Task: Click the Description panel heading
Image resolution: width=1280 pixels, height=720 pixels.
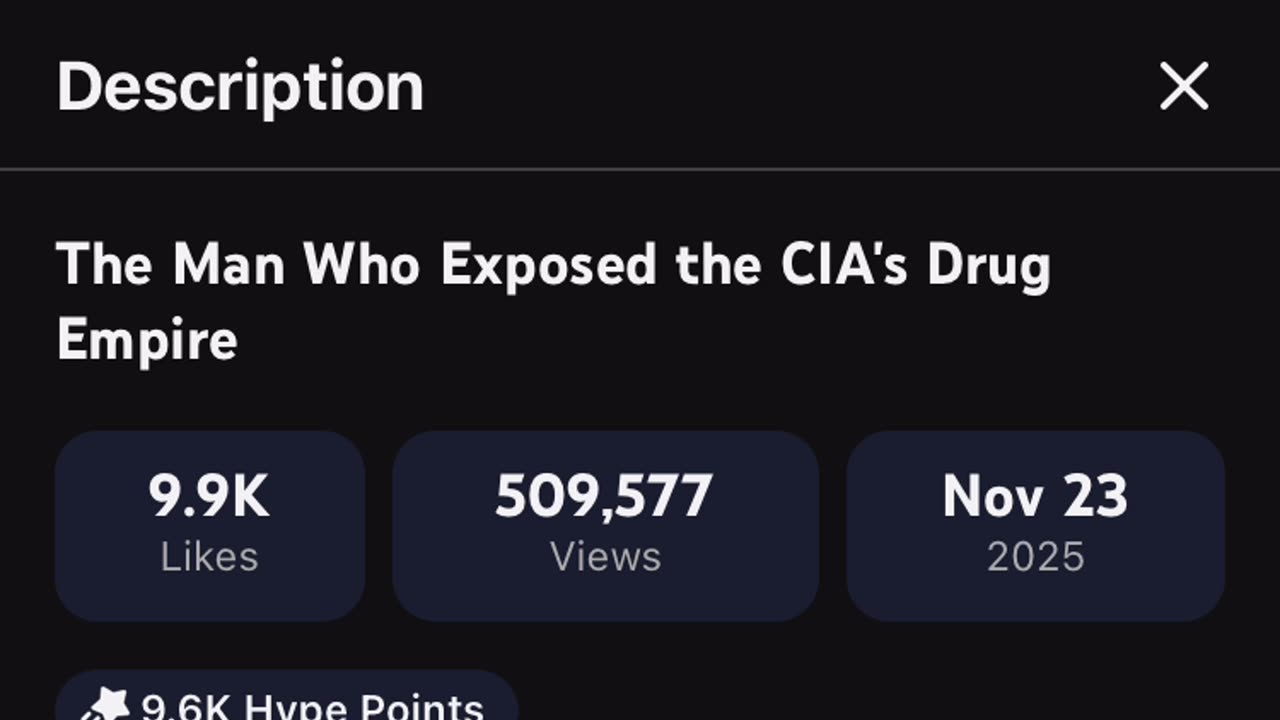Action: point(240,86)
